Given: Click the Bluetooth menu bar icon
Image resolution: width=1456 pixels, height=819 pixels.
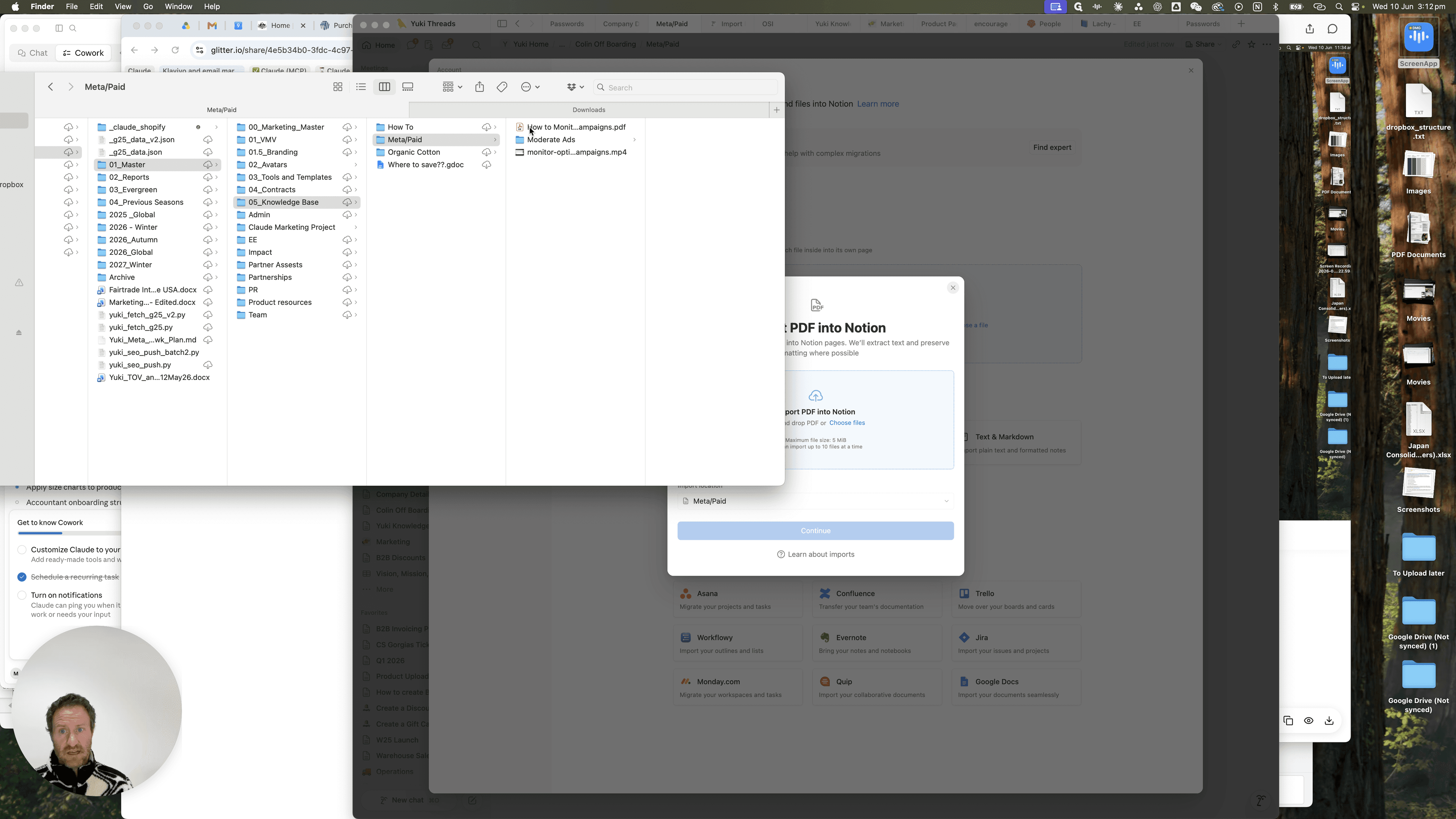Looking at the screenshot, I should pos(1276,7).
